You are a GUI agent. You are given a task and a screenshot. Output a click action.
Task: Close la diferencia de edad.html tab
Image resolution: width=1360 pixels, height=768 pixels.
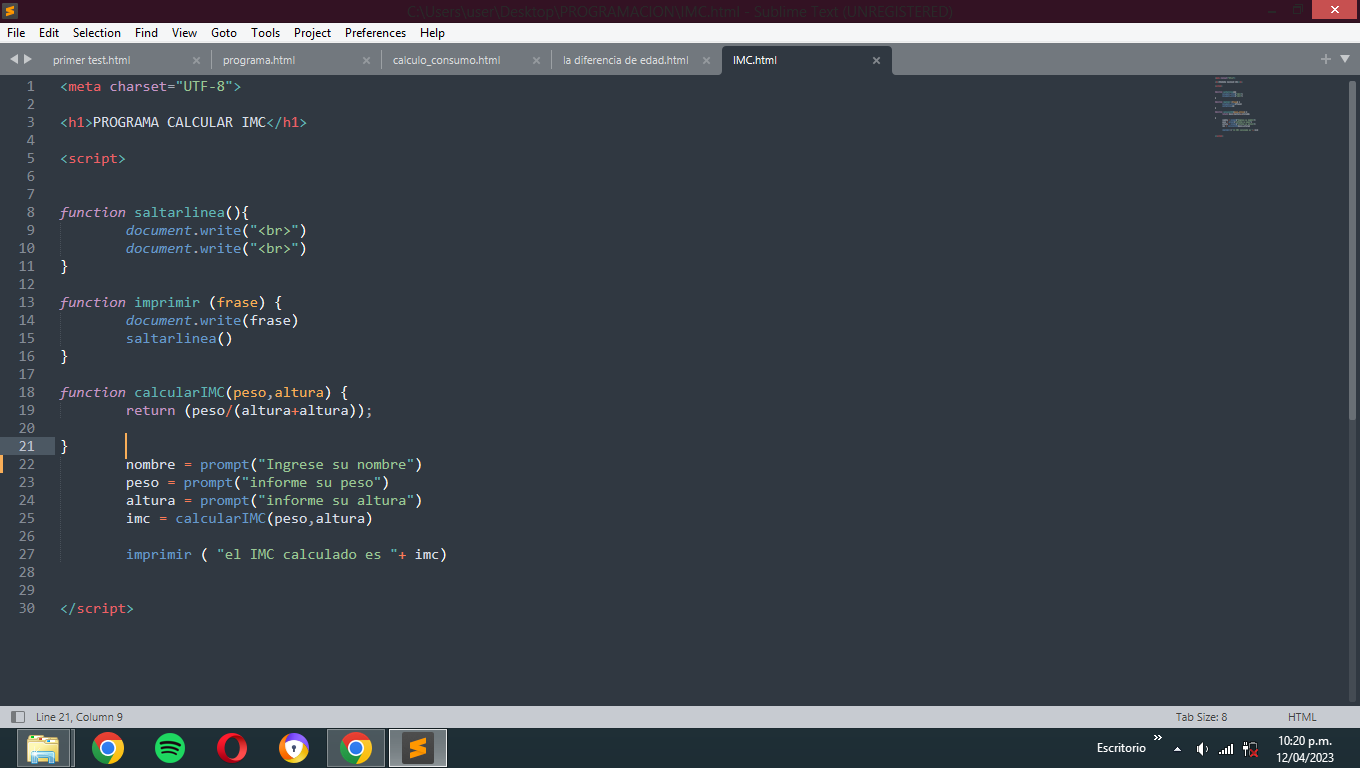click(x=706, y=60)
